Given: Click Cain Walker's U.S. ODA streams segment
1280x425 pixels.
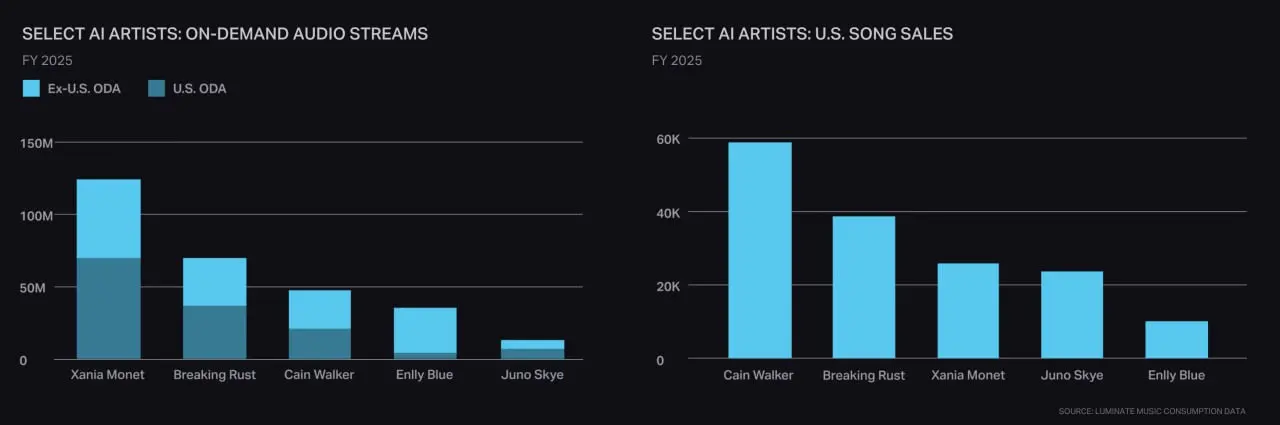Looking at the screenshot, I should pyautogui.click(x=320, y=344).
